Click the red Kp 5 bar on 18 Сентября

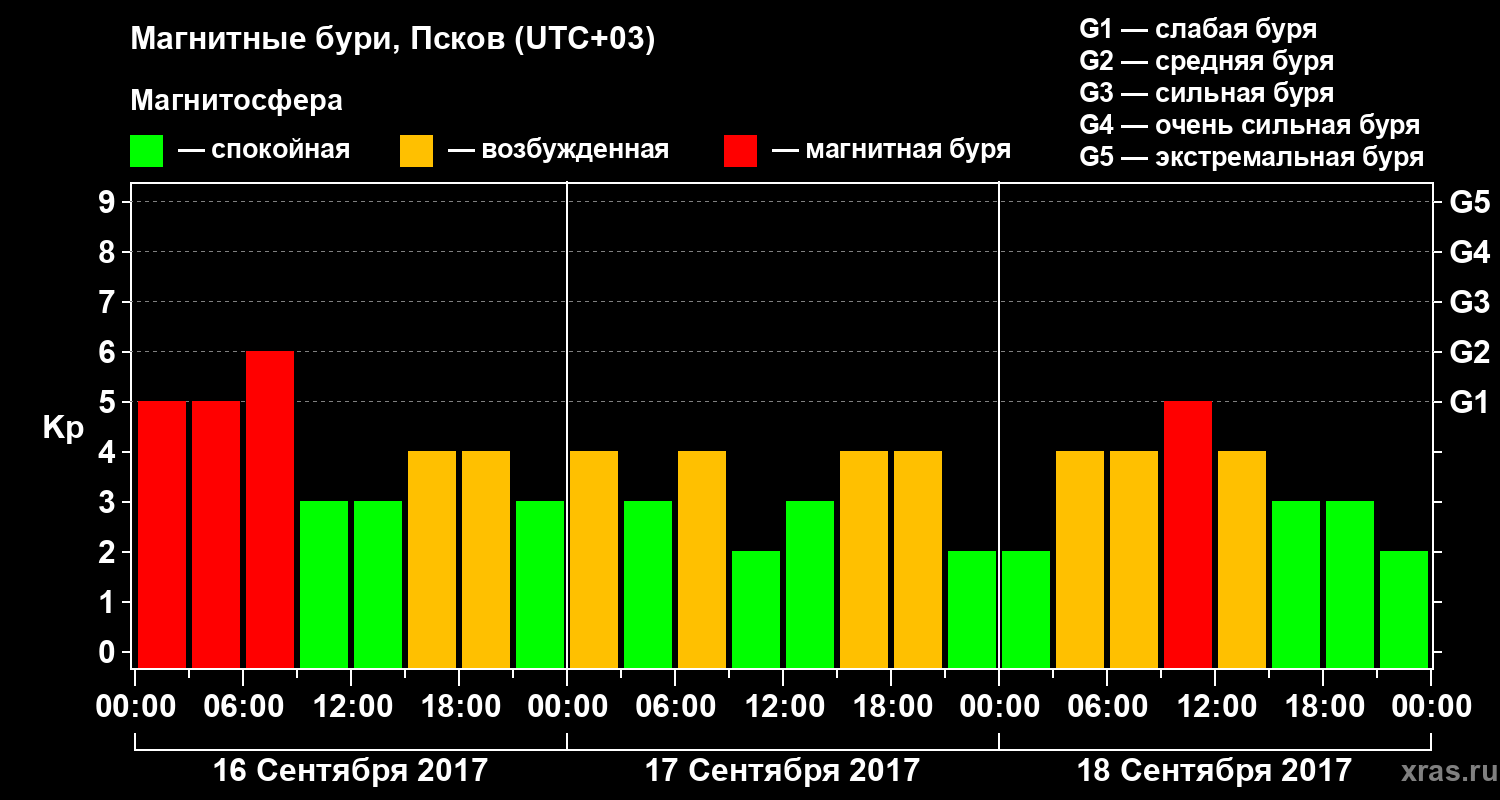pyautogui.click(x=1188, y=535)
